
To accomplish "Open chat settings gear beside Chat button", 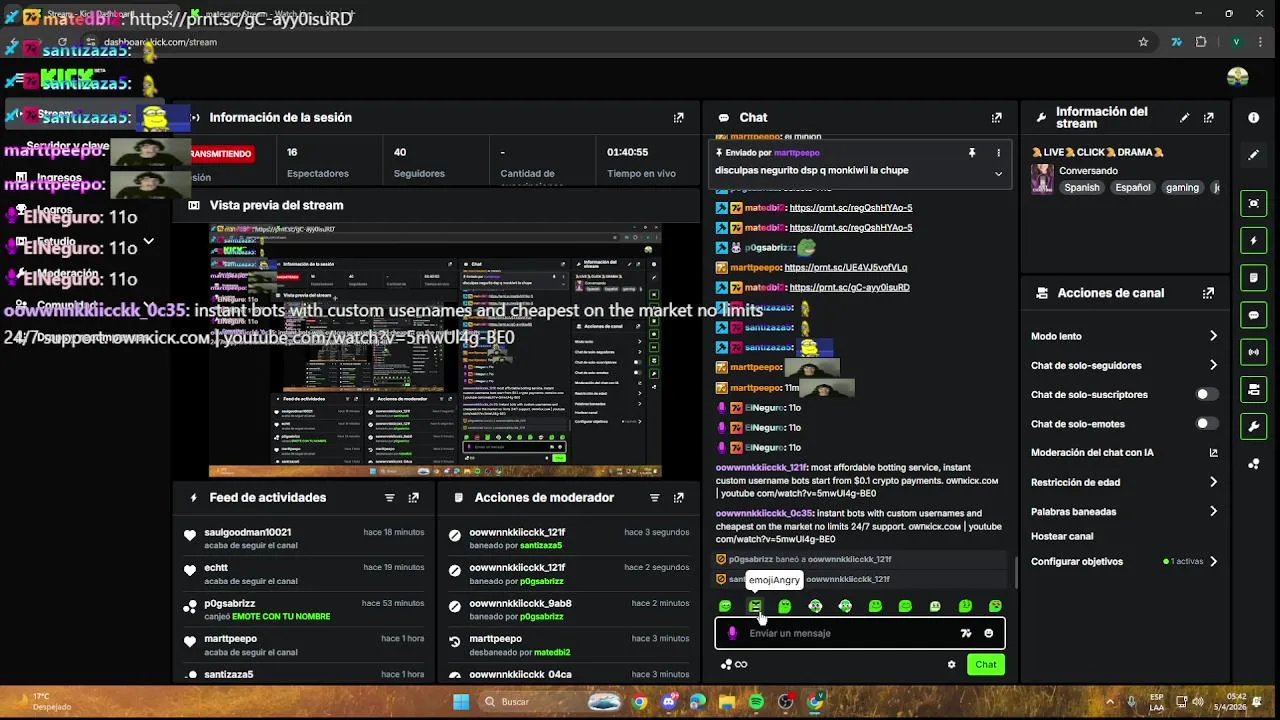I will click(x=952, y=664).
